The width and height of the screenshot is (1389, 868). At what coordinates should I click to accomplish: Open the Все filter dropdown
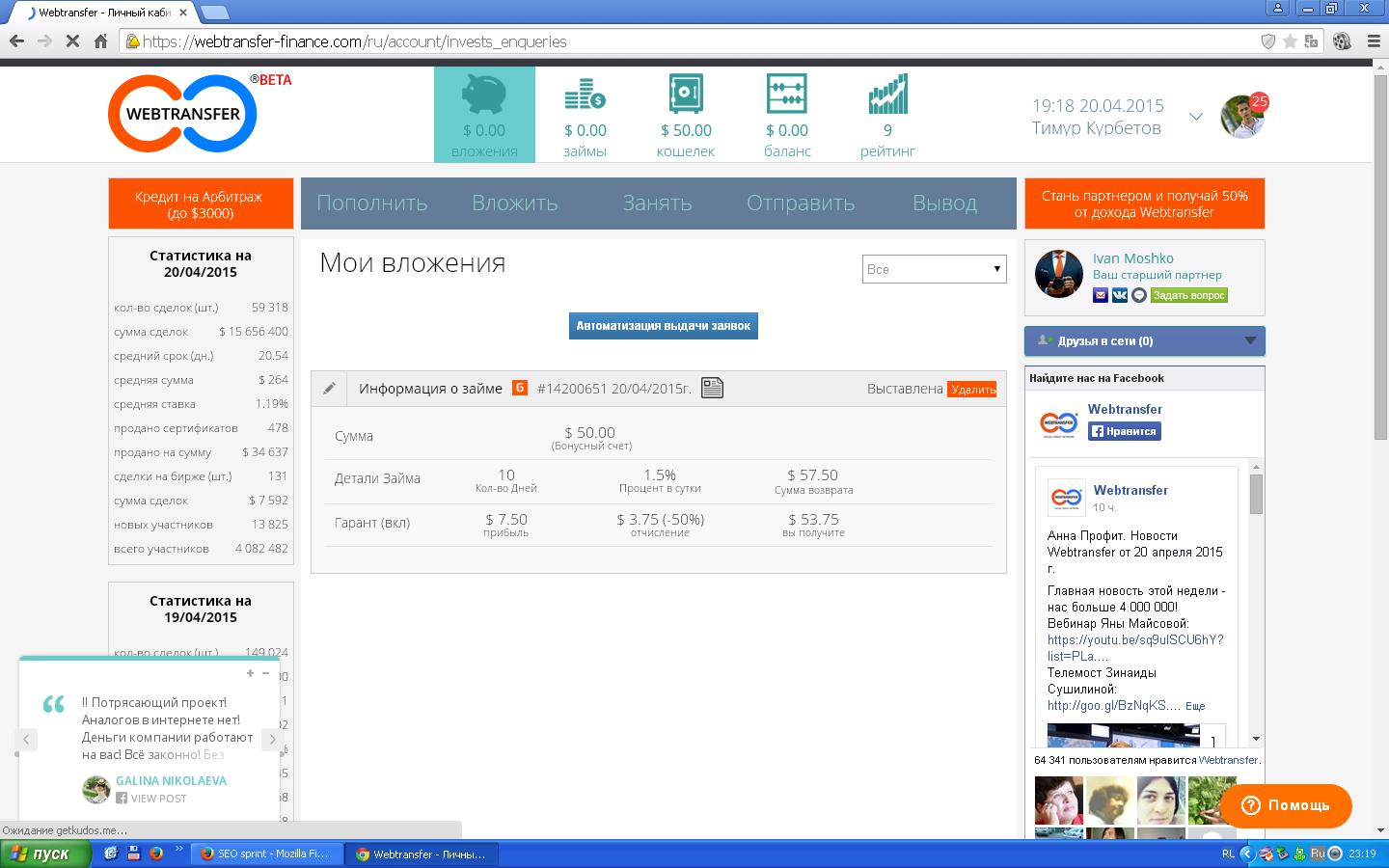[934, 269]
